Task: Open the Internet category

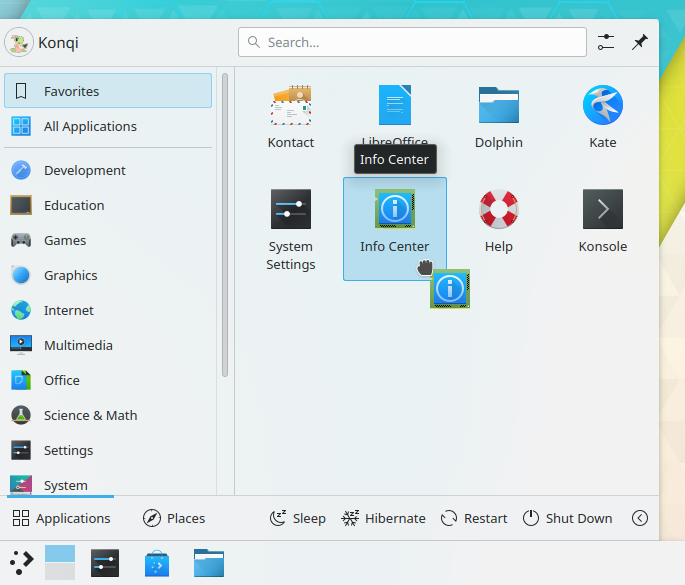Action: point(108,310)
